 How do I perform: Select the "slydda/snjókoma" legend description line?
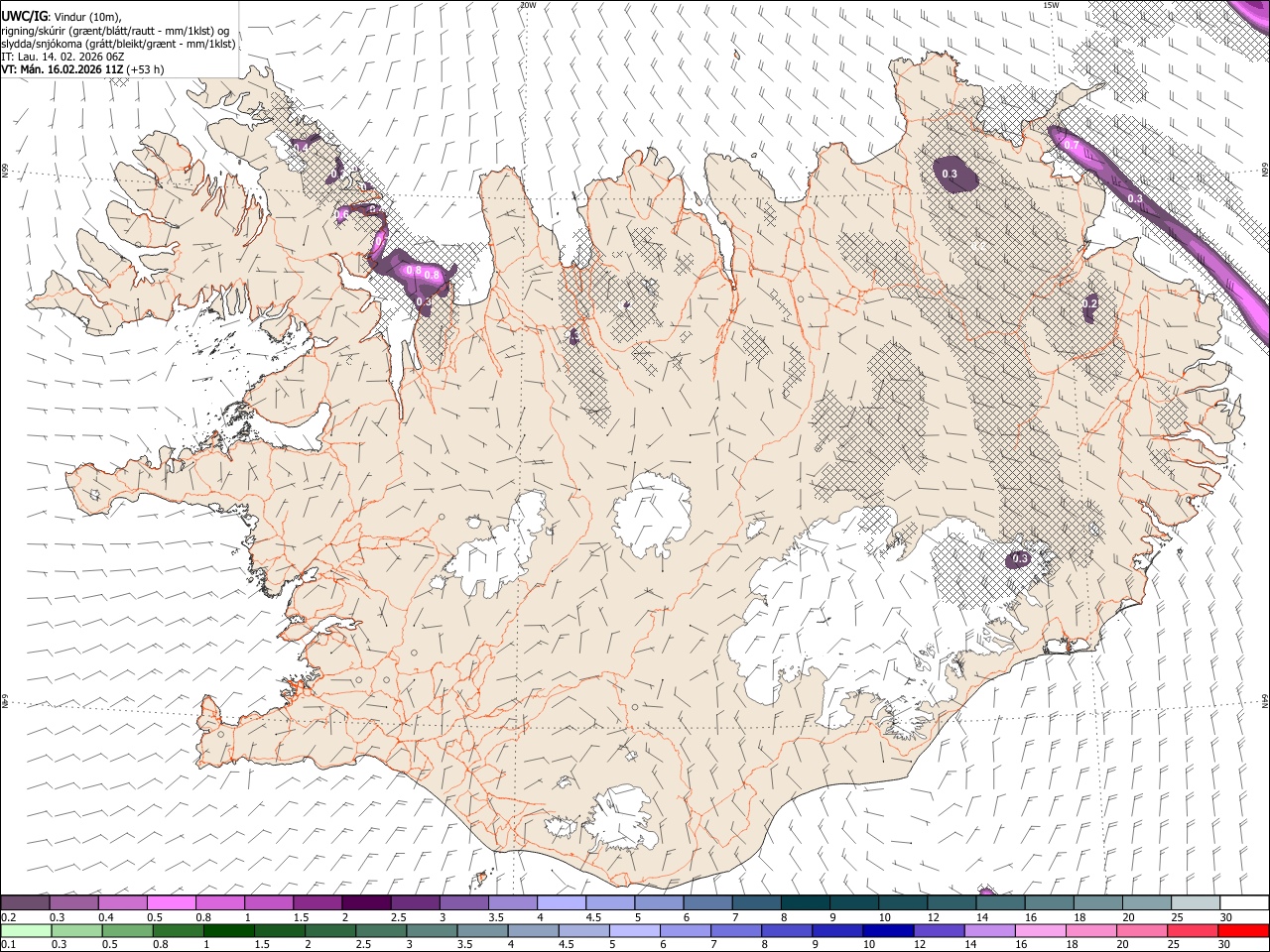pos(119,44)
